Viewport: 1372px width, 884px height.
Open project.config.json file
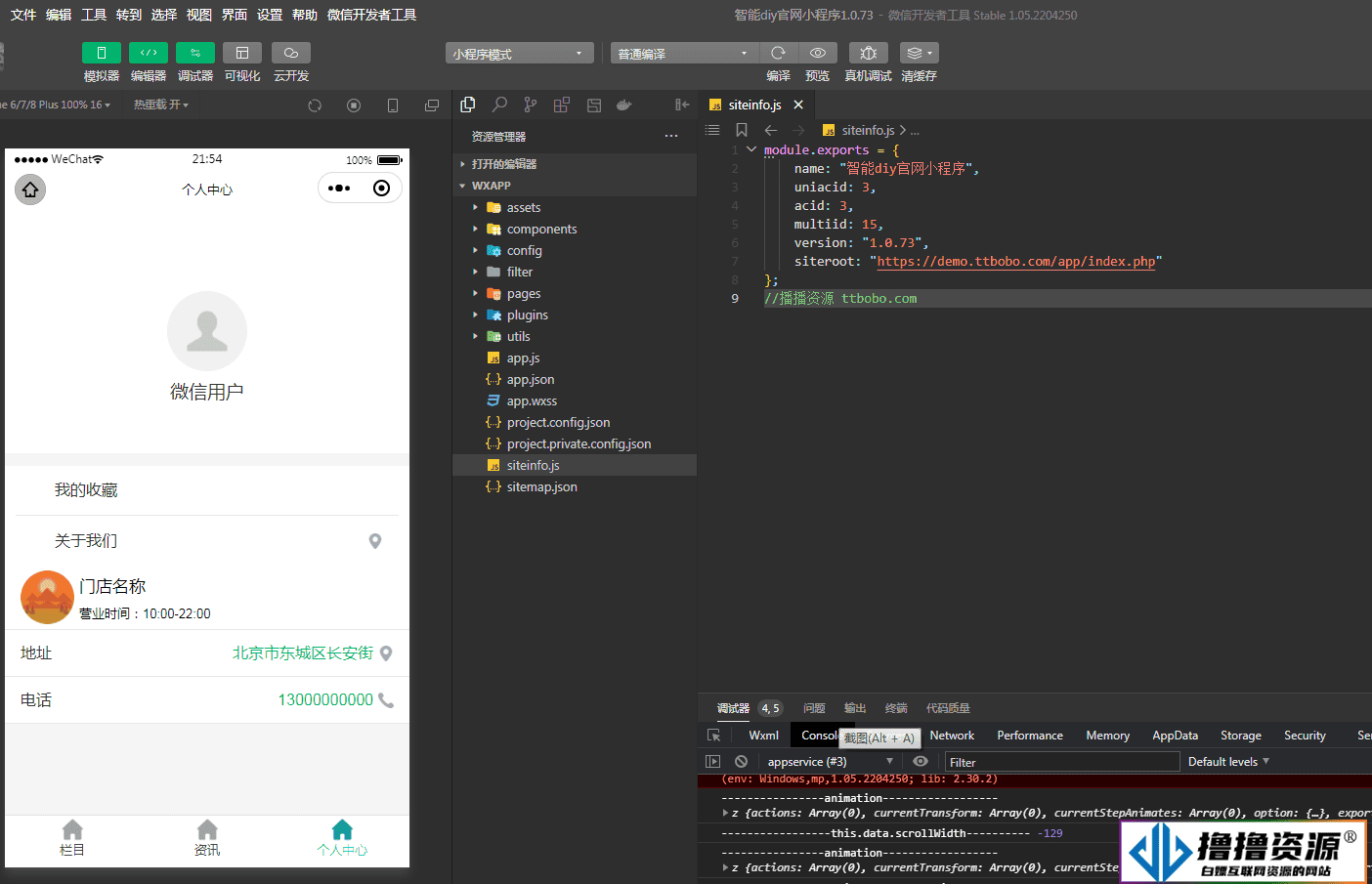point(575,422)
